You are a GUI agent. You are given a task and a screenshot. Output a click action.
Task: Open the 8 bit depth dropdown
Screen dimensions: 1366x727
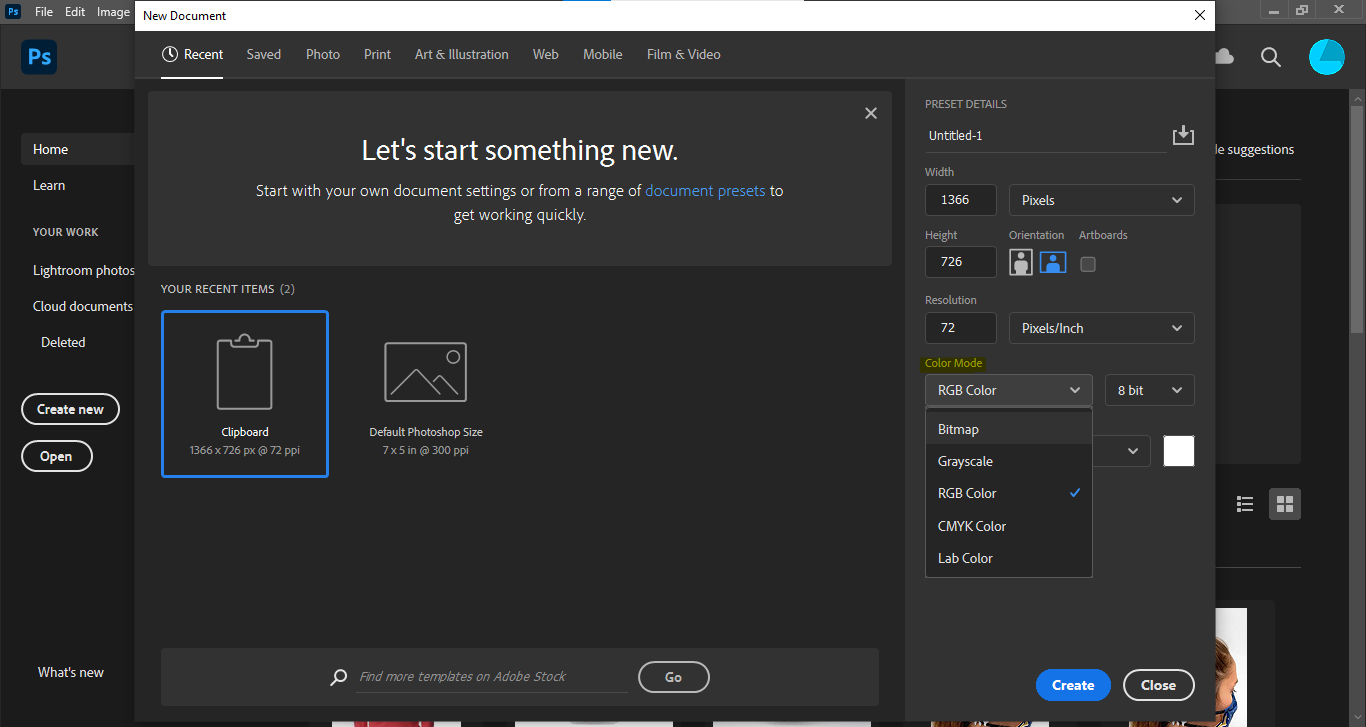[x=1149, y=390]
